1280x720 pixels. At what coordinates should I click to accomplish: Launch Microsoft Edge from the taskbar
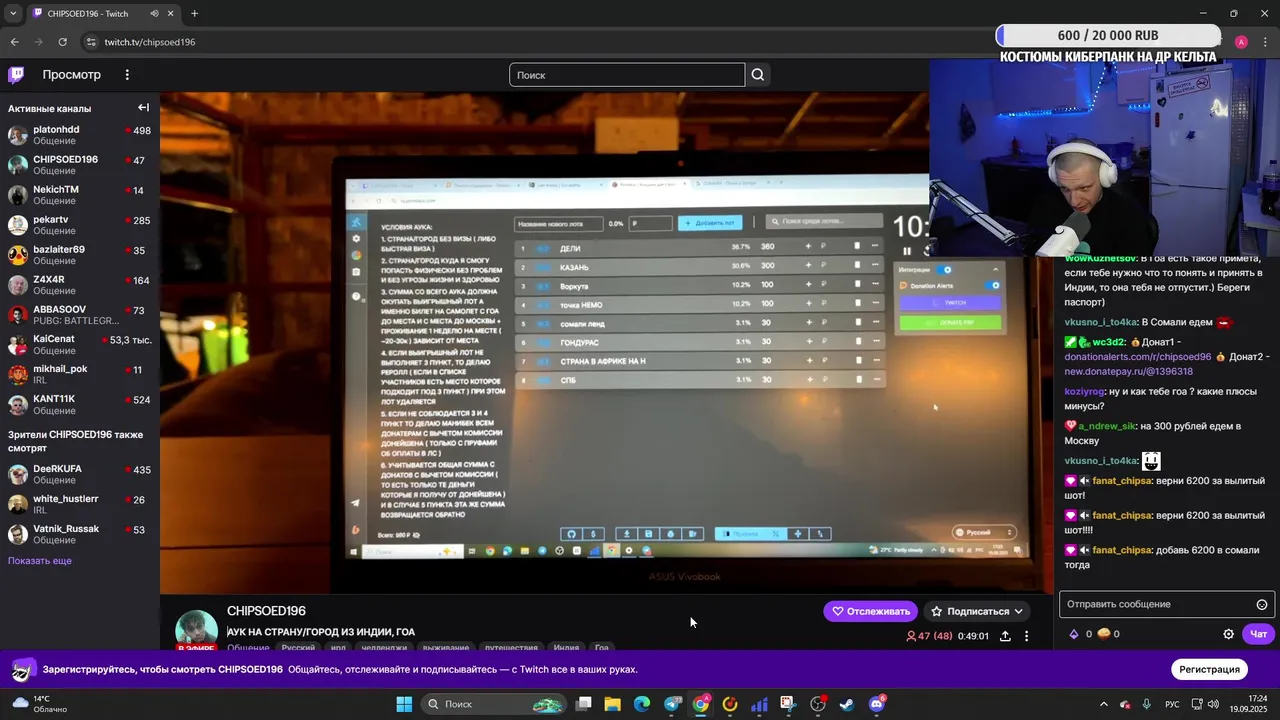click(641, 704)
